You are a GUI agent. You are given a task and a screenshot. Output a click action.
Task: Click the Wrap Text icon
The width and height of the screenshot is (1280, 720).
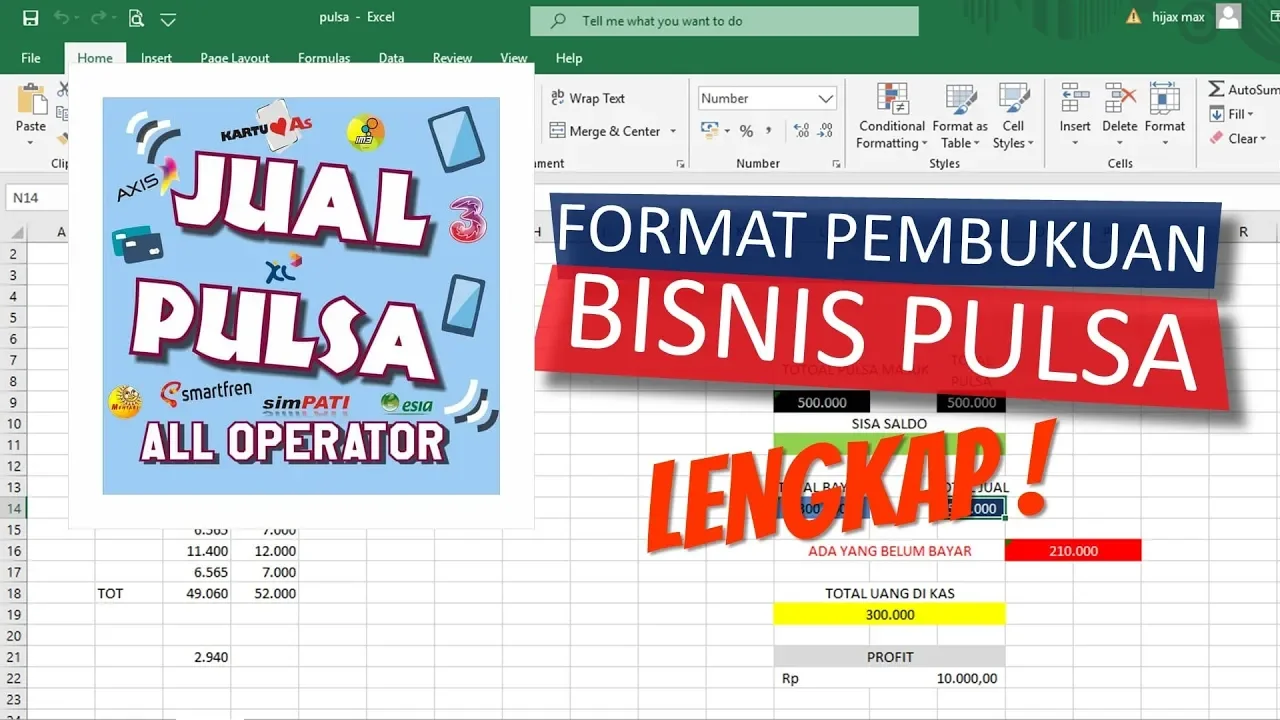click(557, 98)
